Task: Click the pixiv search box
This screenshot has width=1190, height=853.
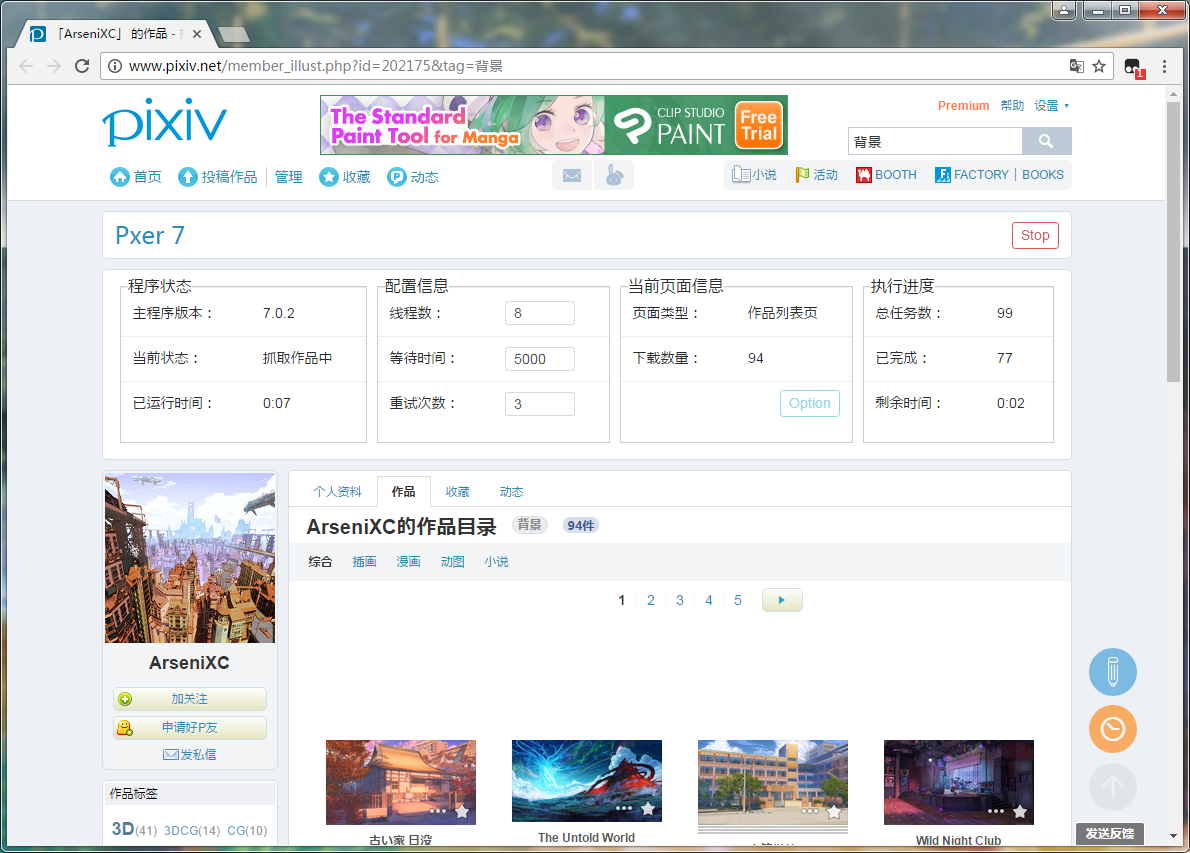Action: 935,141
